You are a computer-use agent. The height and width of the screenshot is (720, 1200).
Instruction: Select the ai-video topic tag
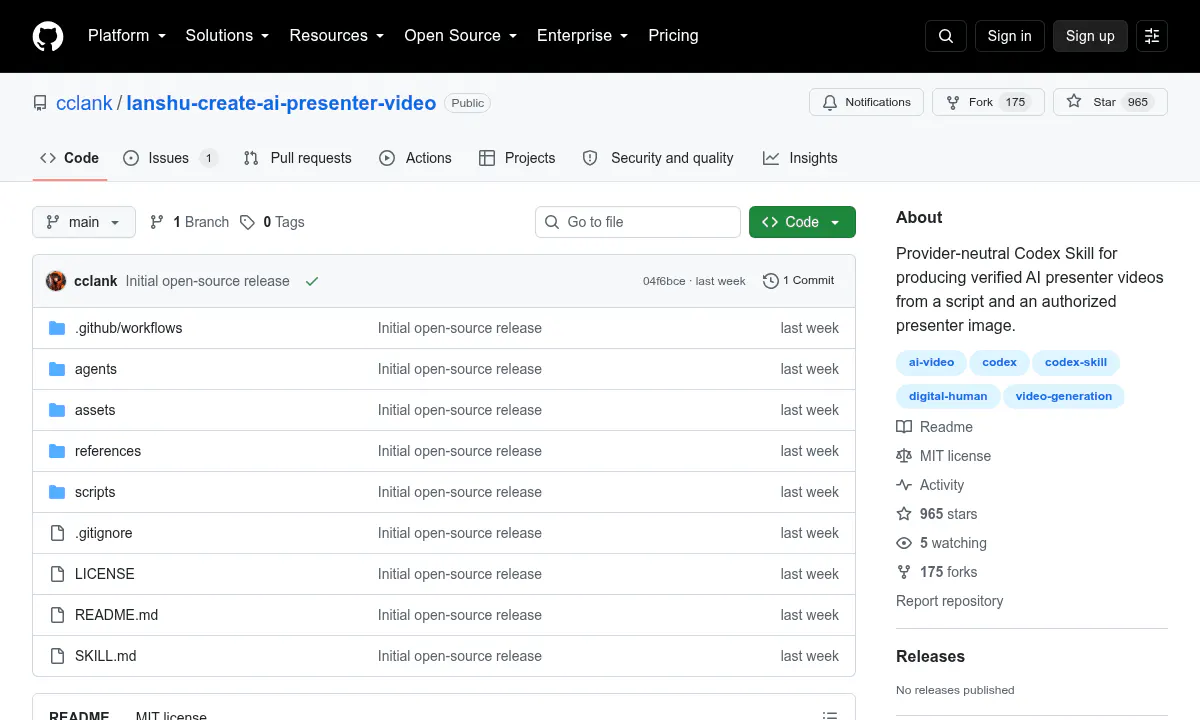(931, 362)
